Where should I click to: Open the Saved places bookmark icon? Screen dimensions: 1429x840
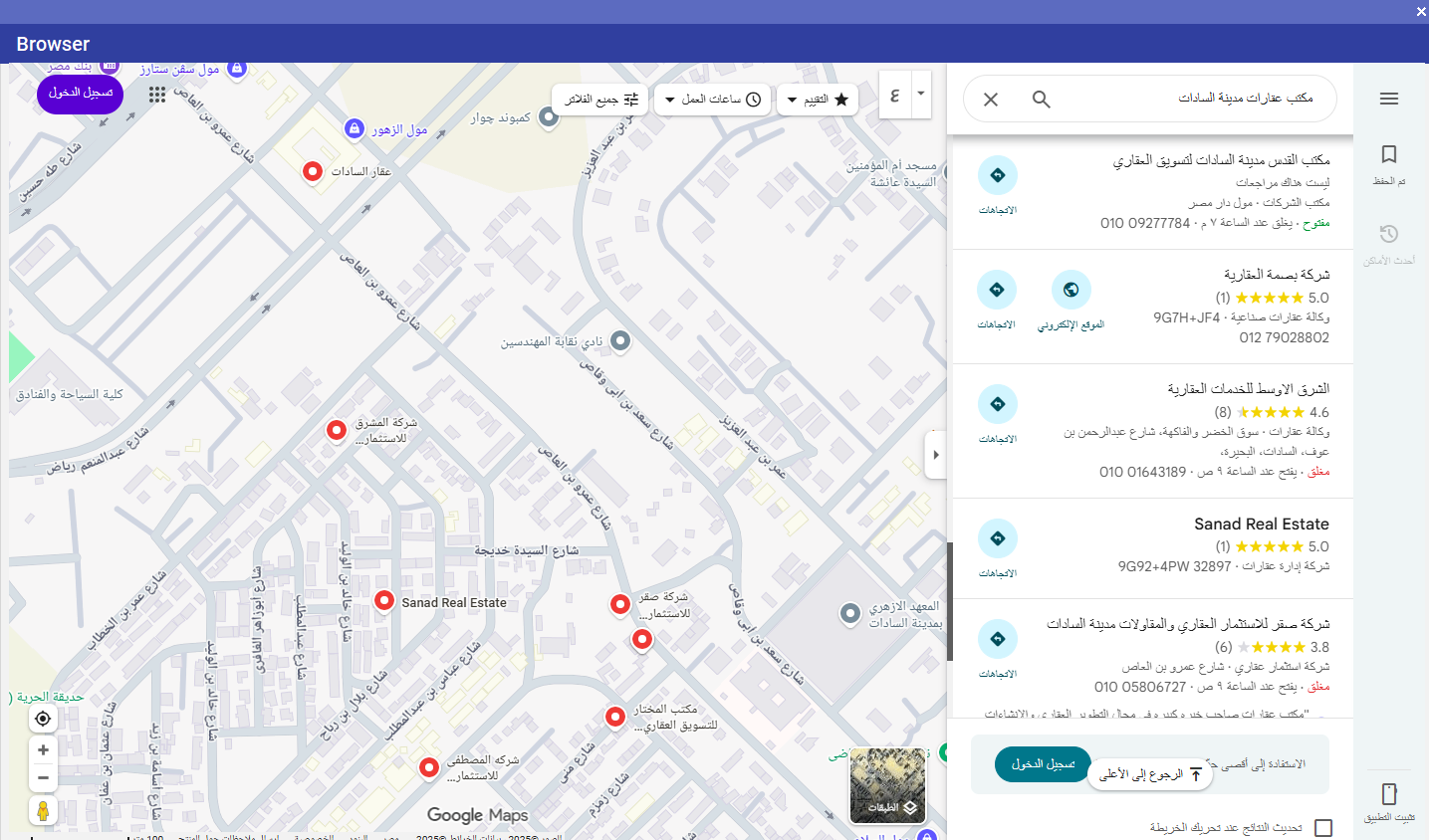tap(1389, 155)
